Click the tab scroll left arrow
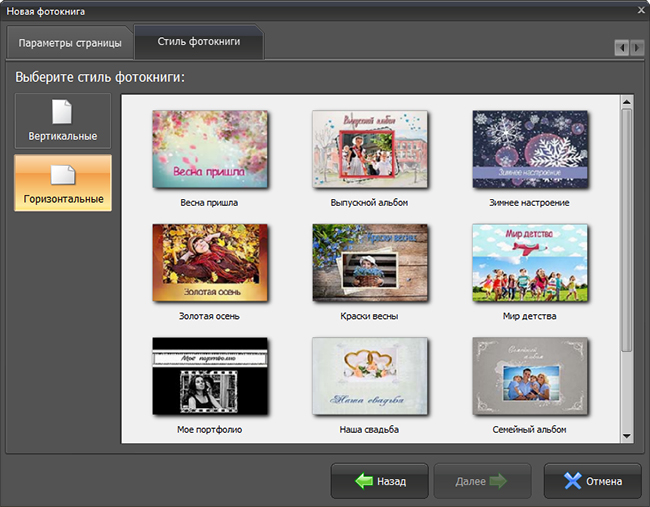 click(621, 48)
